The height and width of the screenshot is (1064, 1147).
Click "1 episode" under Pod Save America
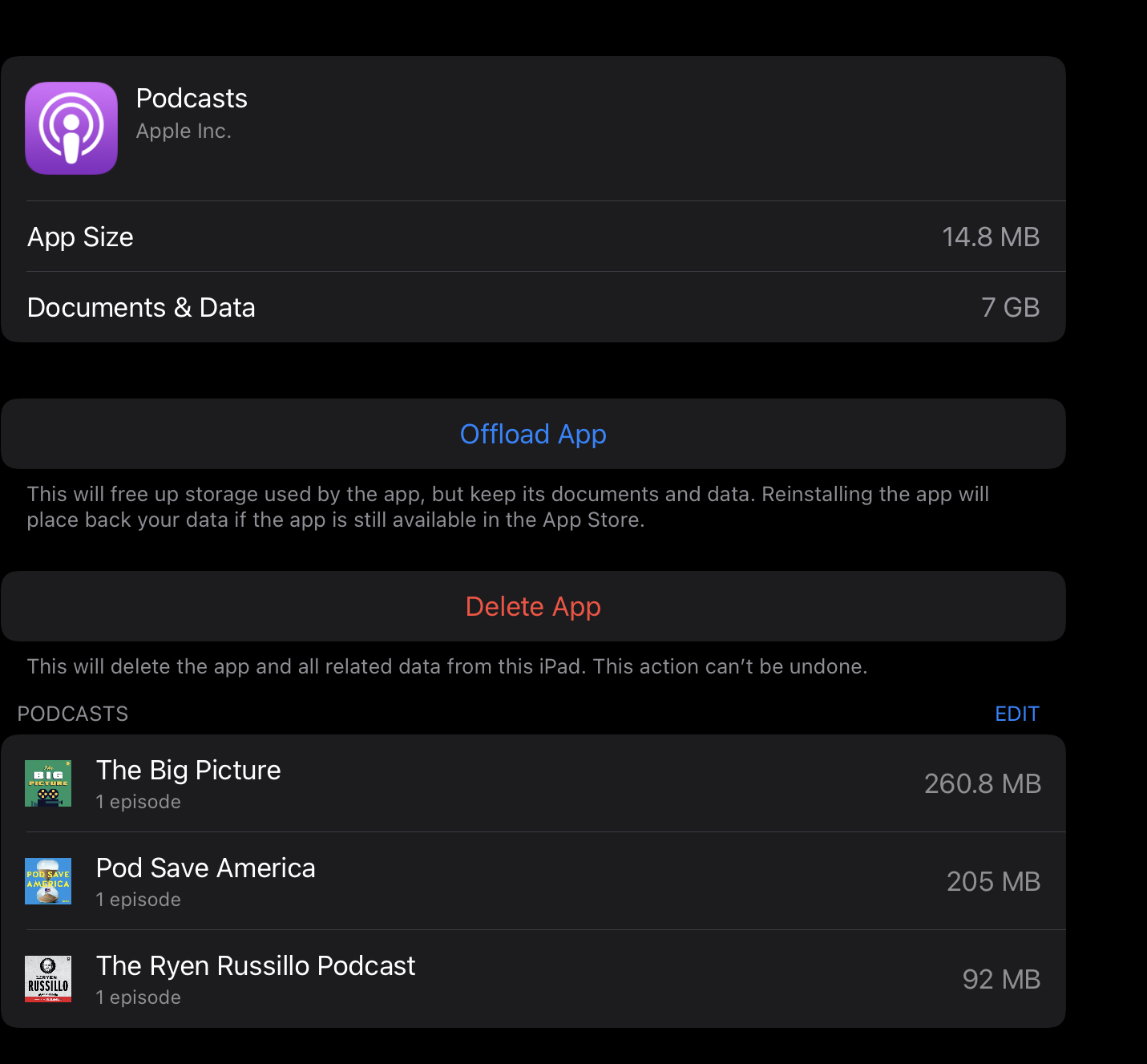139,900
